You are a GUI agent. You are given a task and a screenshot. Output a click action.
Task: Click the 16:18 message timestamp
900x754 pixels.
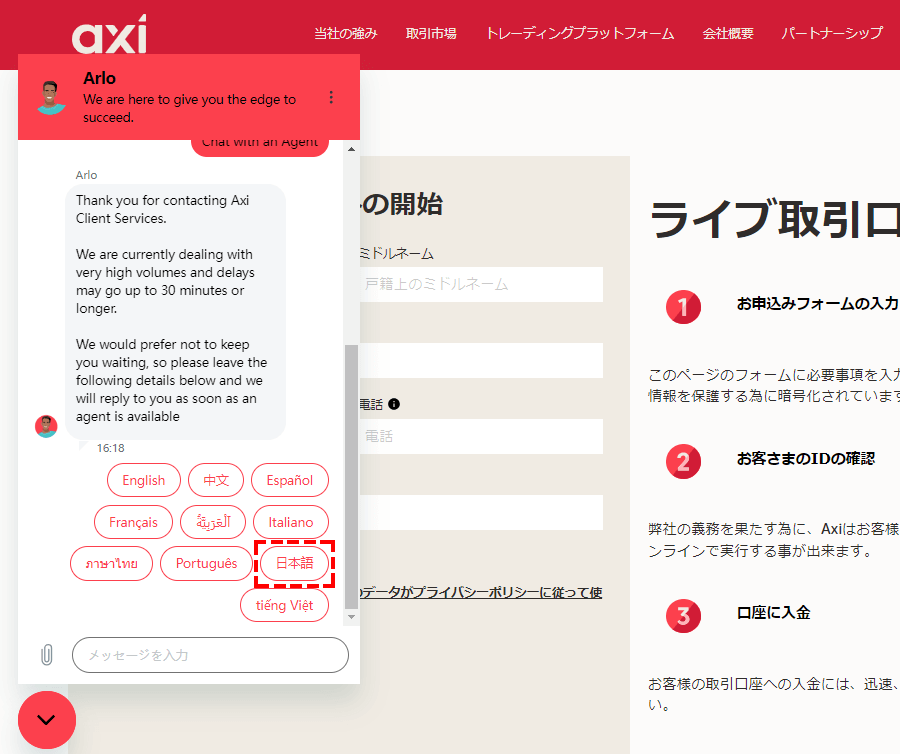point(110,448)
